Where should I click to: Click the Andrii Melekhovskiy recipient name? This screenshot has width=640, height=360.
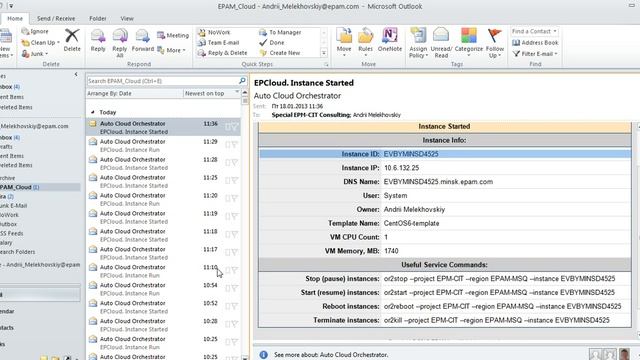(377, 115)
